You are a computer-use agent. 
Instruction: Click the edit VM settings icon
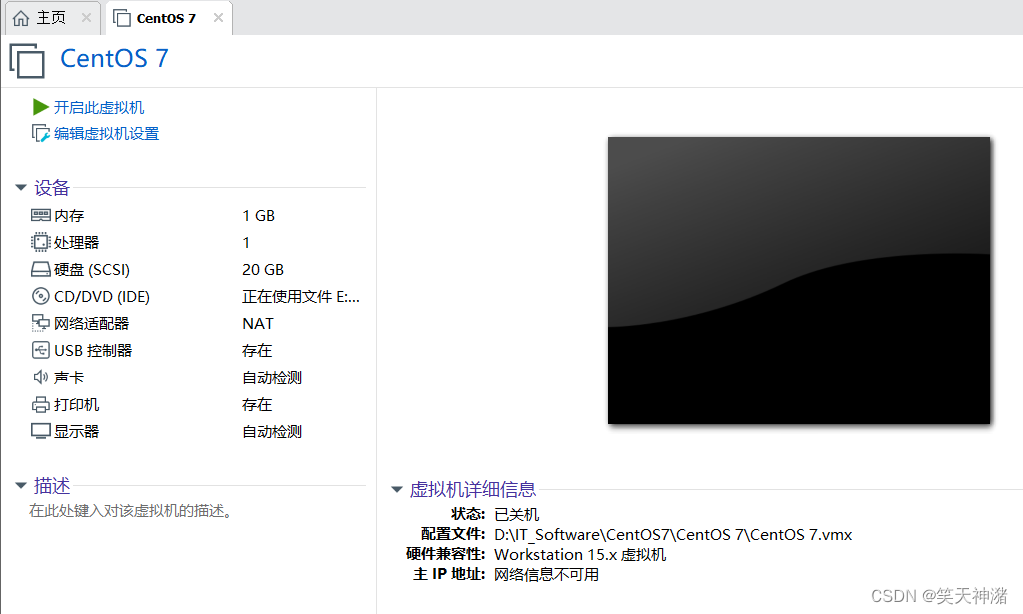(x=40, y=134)
